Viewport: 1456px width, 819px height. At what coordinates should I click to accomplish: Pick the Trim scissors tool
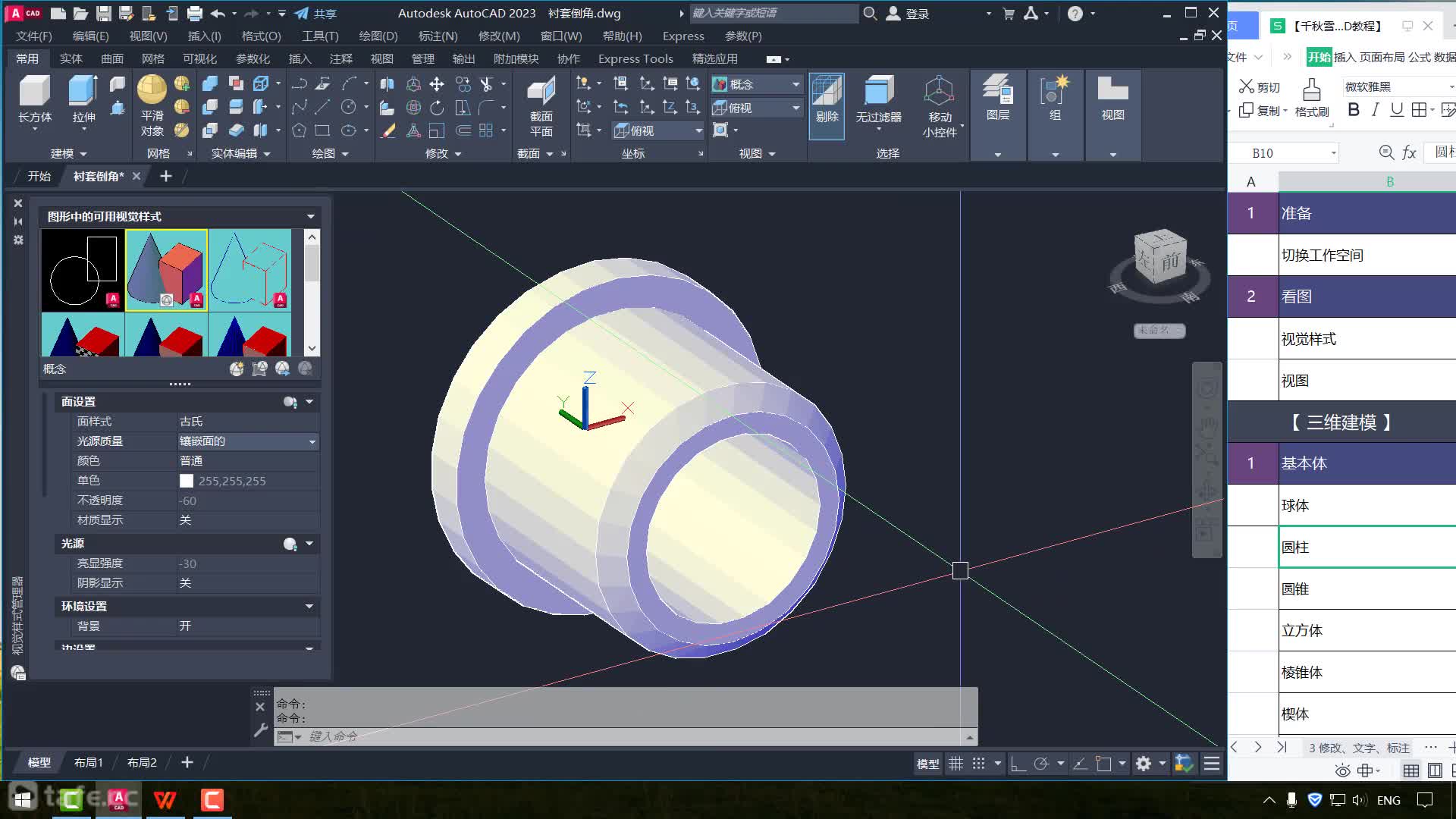[487, 84]
